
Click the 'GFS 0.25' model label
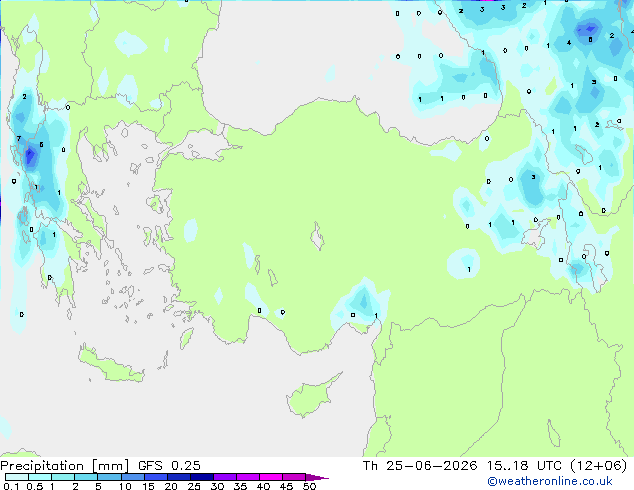[x=169, y=466]
